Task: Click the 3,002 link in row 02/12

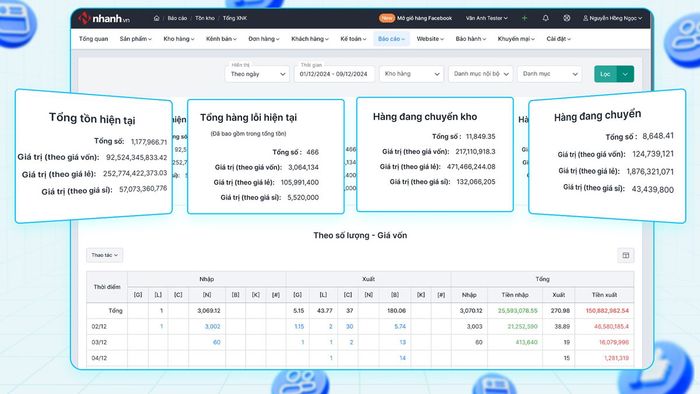Action: pos(212,327)
